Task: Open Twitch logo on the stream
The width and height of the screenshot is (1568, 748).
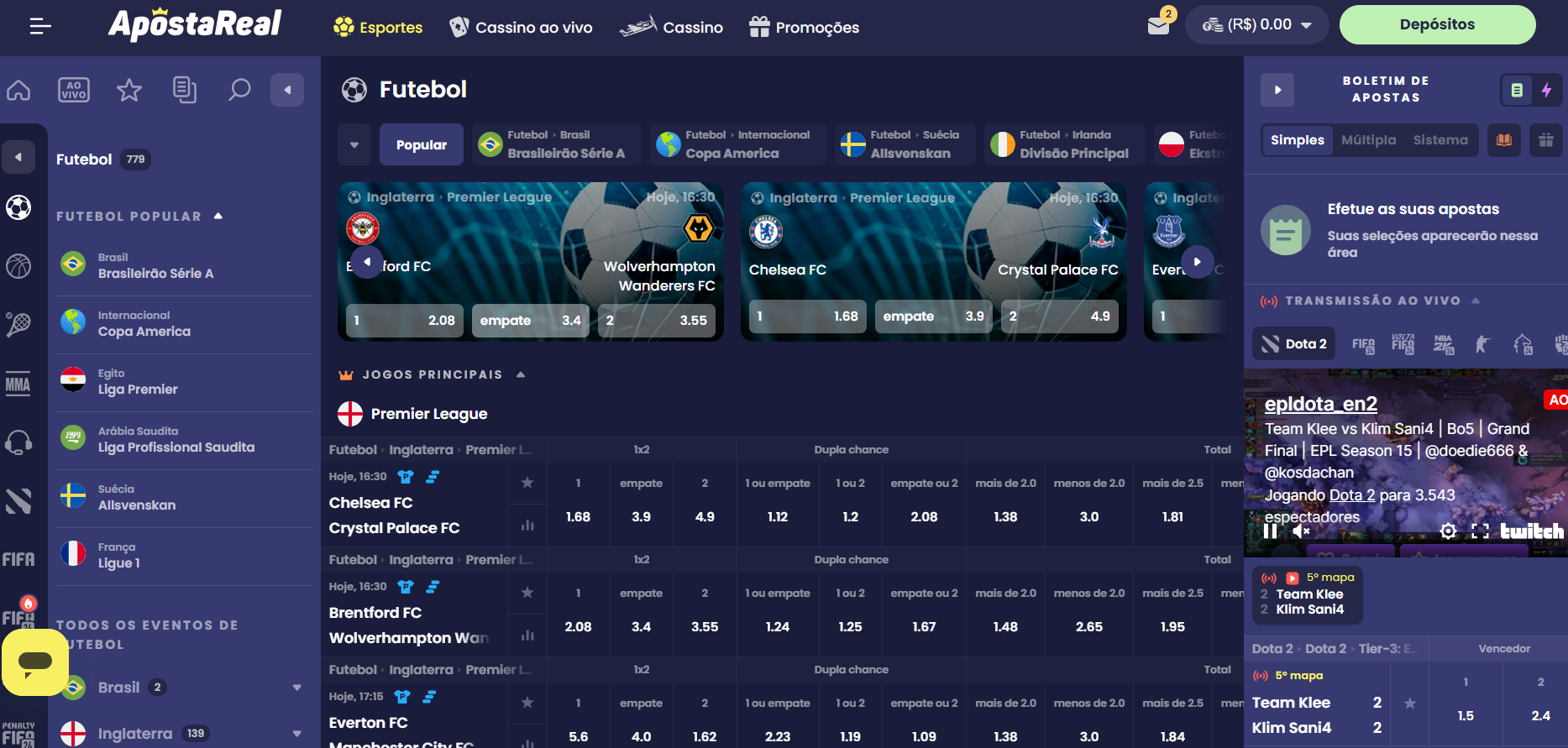Action: (x=1532, y=531)
